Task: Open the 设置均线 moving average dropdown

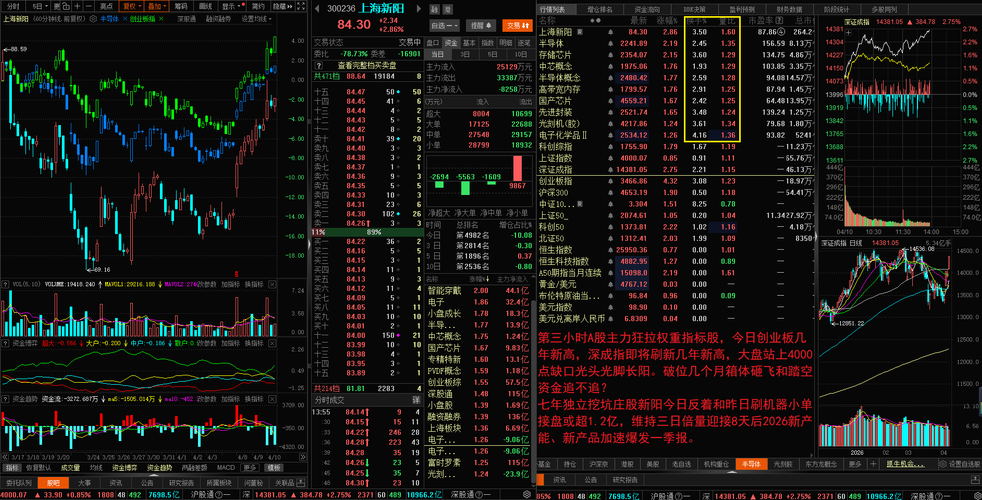Action: tap(256, 19)
